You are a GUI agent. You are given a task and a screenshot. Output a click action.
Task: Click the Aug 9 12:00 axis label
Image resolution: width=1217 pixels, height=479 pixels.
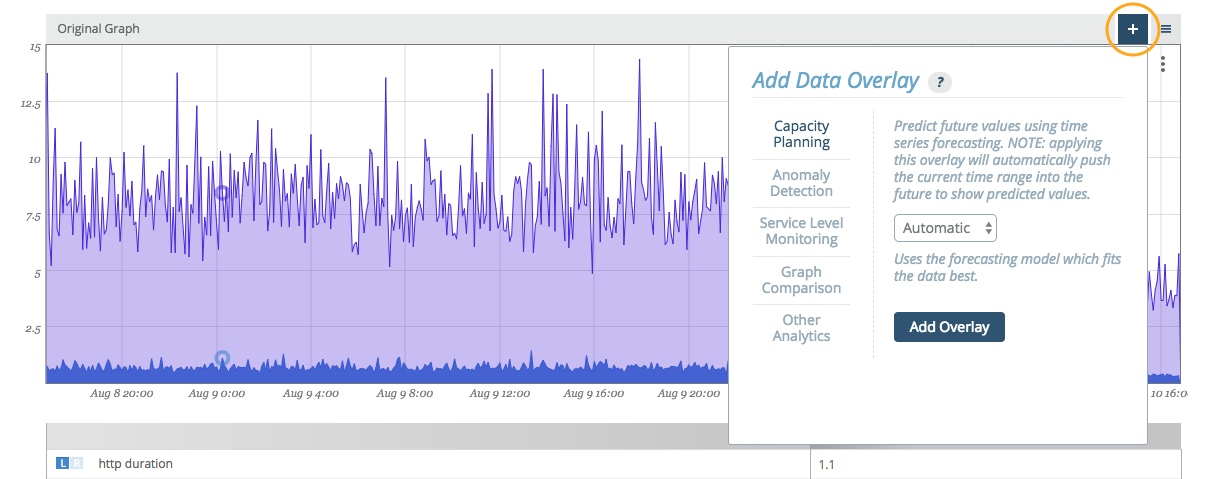pyautogui.click(x=498, y=394)
